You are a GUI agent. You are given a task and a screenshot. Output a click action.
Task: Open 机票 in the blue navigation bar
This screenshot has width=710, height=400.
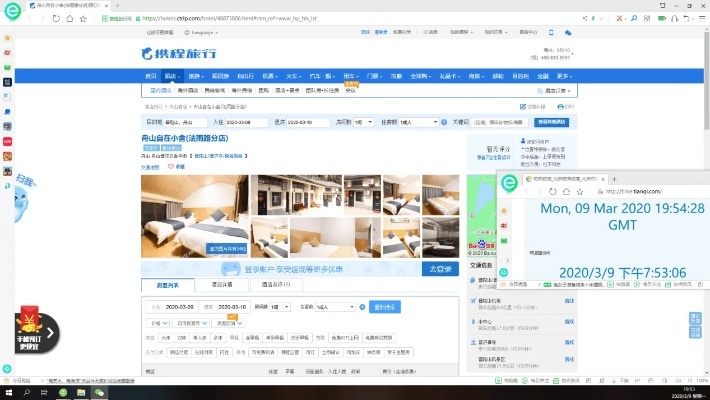269,76
